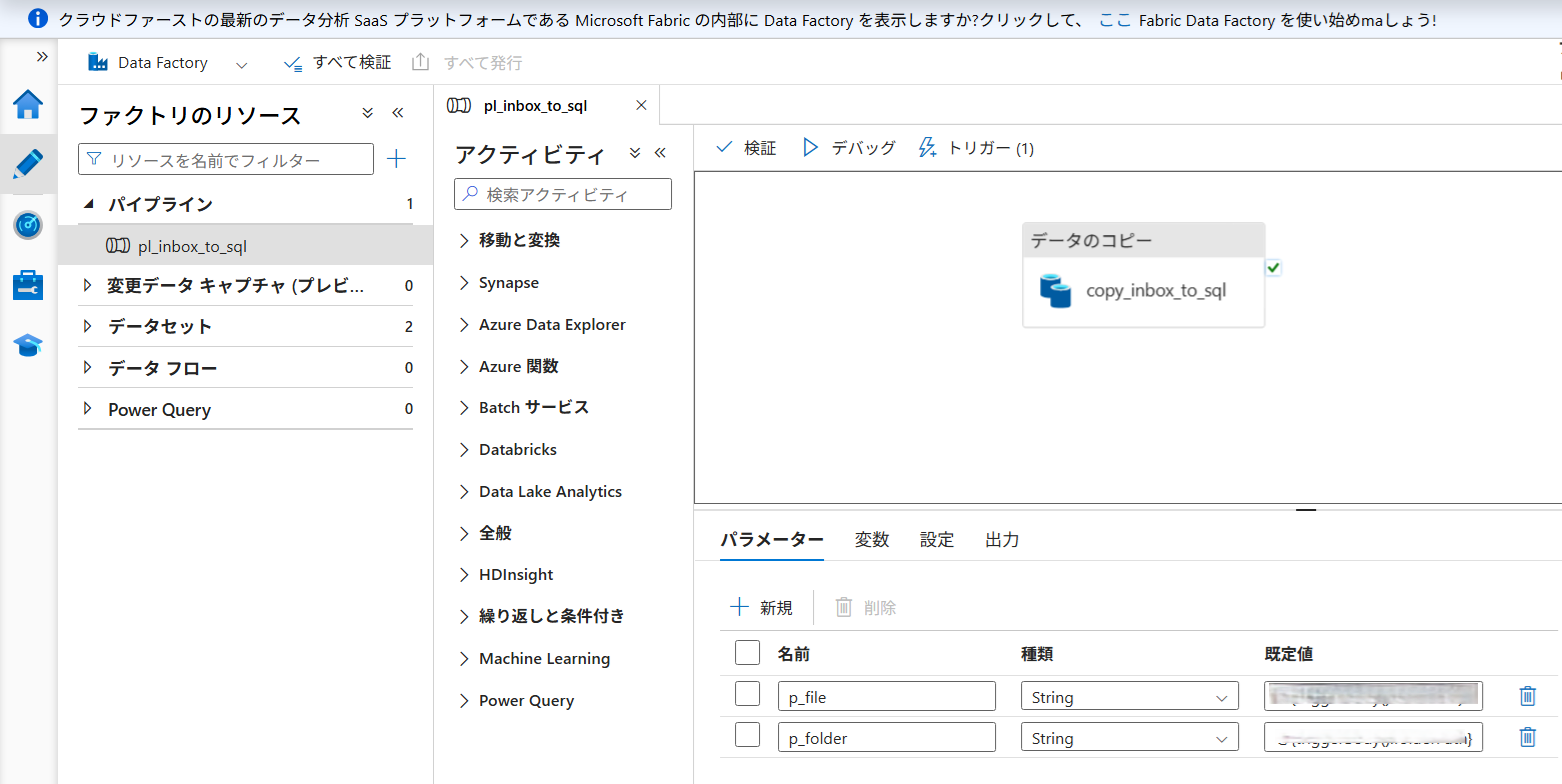The width and height of the screenshot is (1562, 784).
Task: Click the 検索アクティビティ search field
Action: pyautogui.click(x=563, y=194)
